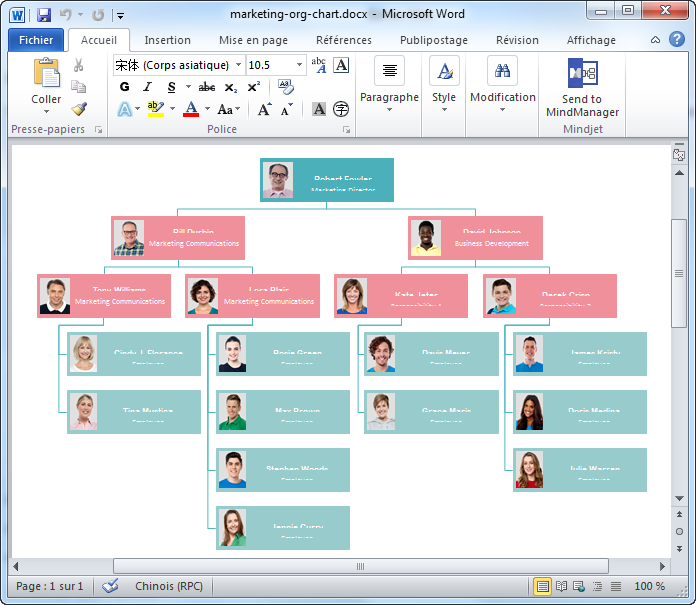Open Change Case Aa menu
Viewport: 696px width, 605px height.
pos(228,109)
